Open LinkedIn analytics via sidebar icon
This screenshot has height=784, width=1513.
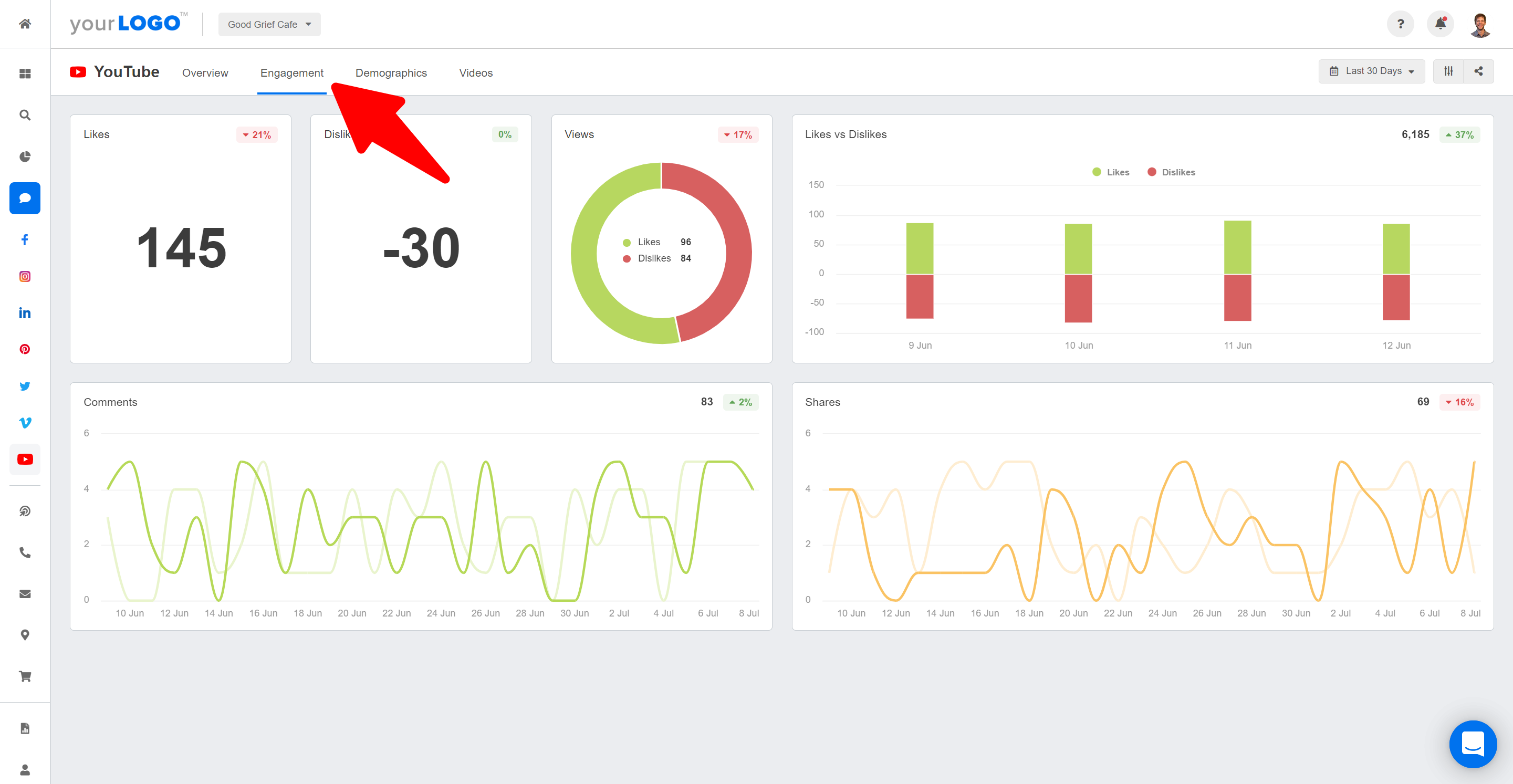pyautogui.click(x=25, y=312)
